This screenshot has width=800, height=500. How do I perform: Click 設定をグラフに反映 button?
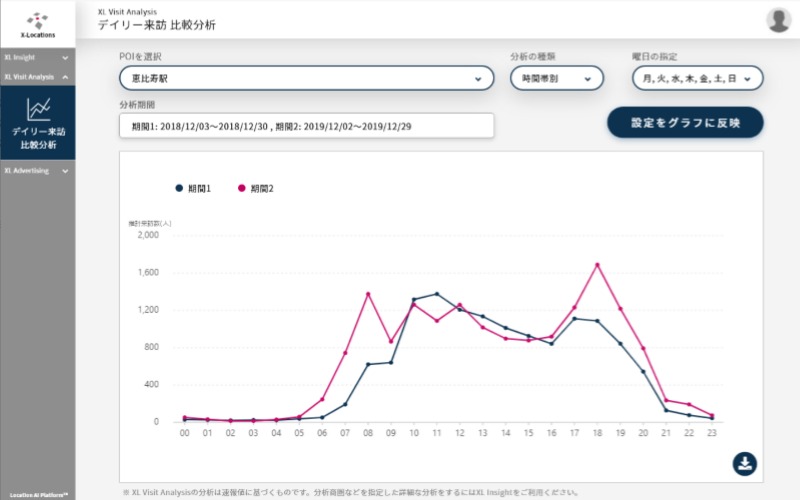point(685,122)
